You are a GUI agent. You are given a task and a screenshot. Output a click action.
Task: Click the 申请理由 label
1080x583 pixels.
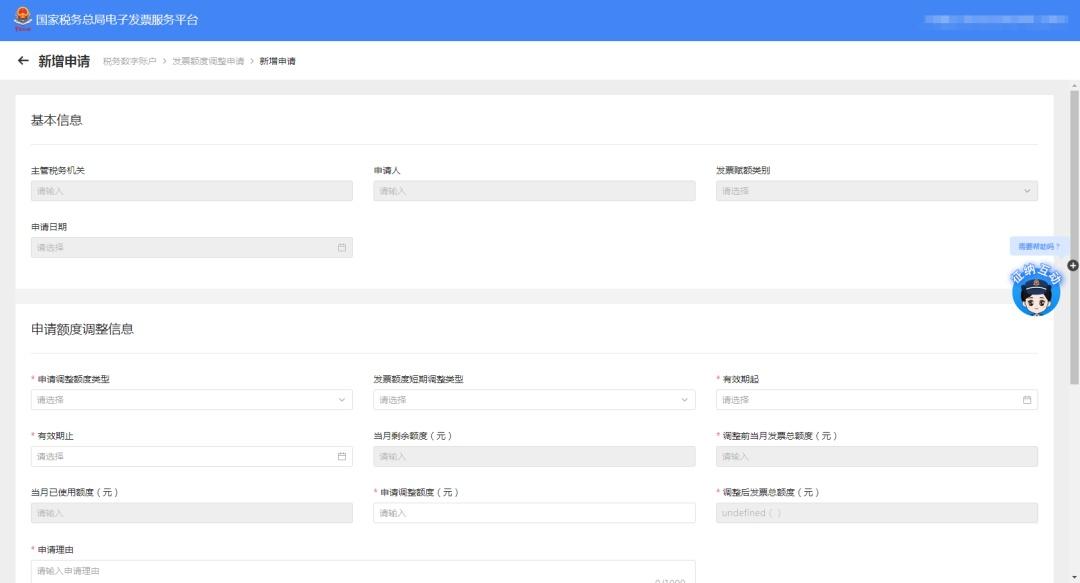55,549
